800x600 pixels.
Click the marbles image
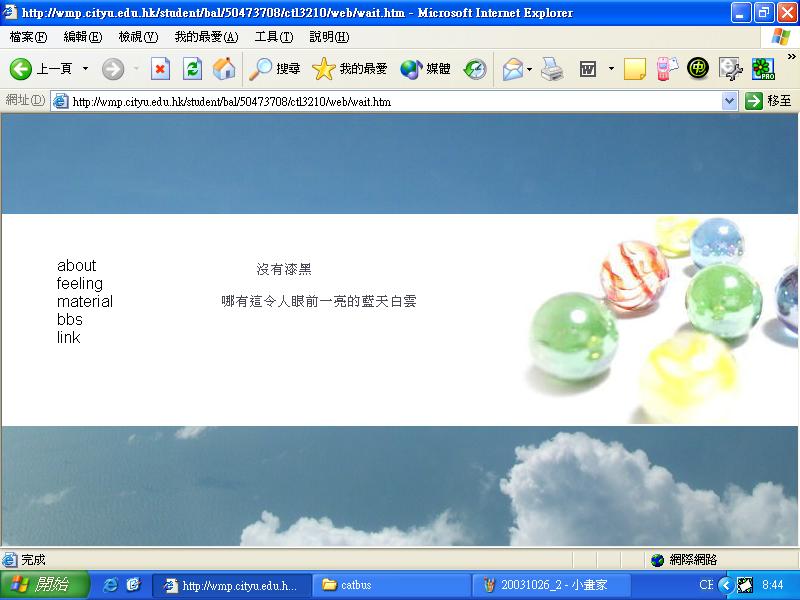[661, 320]
